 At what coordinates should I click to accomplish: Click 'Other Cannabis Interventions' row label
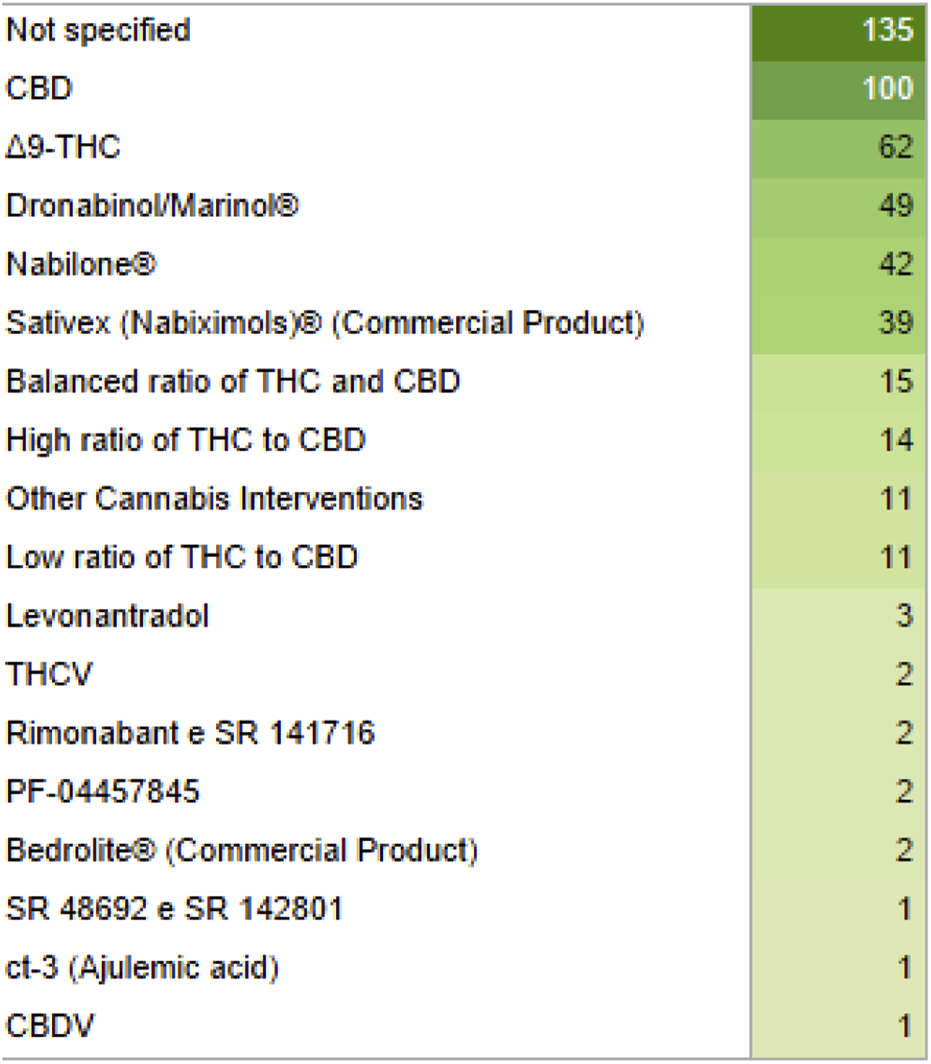(214, 498)
